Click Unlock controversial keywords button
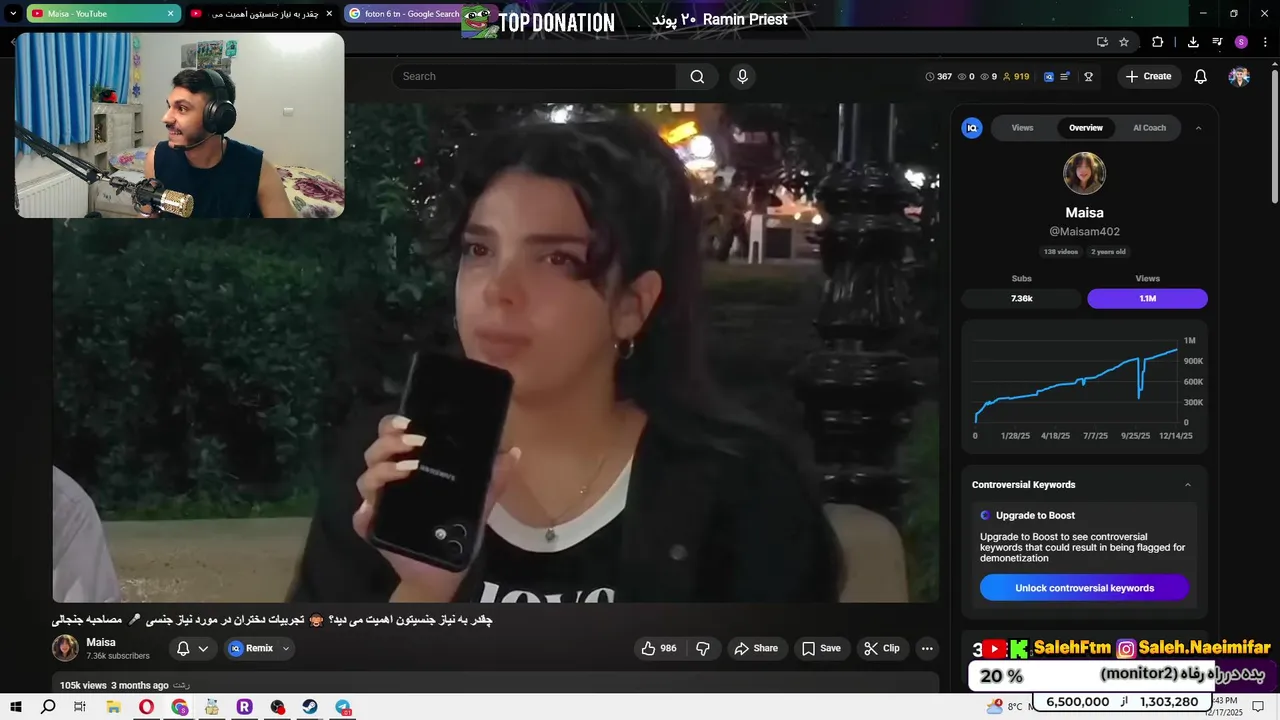The image size is (1280, 720). click(x=1084, y=588)
